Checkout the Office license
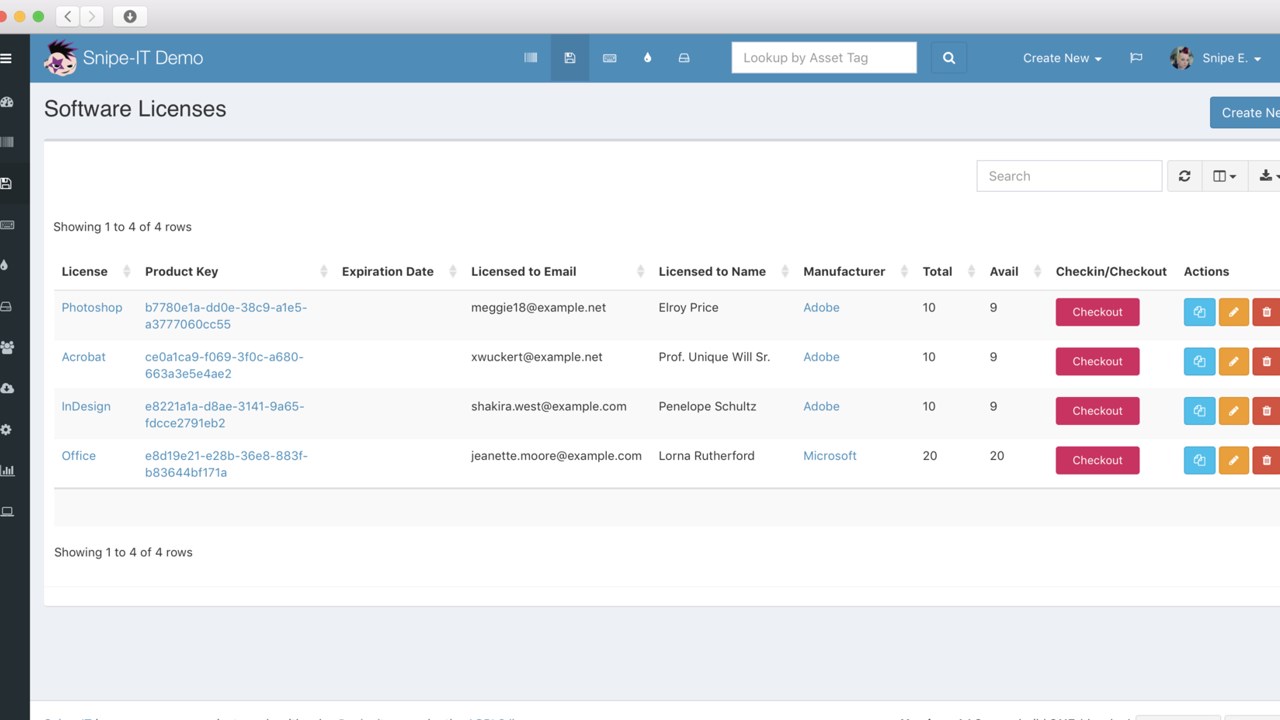Image resolution: width=1280 pixels, height=720 pixels. click(x=1097, y=460)
